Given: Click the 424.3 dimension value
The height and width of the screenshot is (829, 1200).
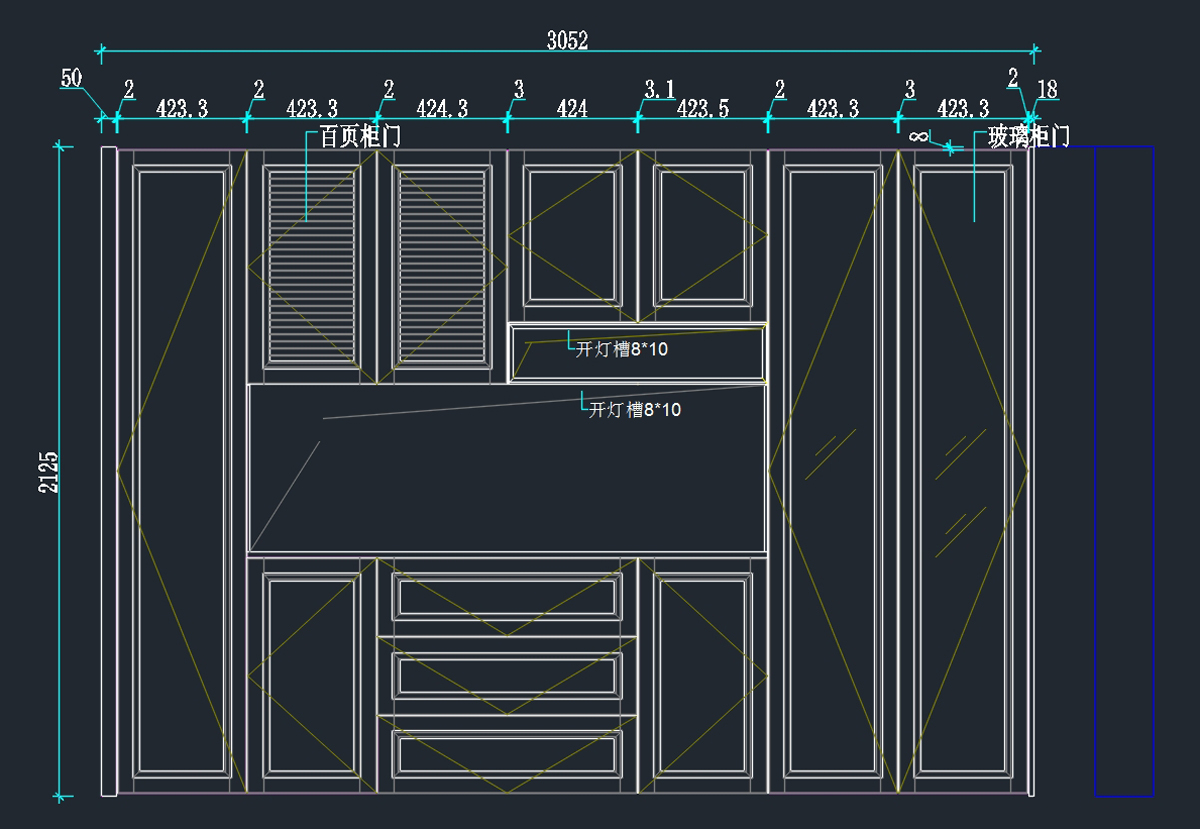Looking at the screenshot, I should [x=442, y=108].
